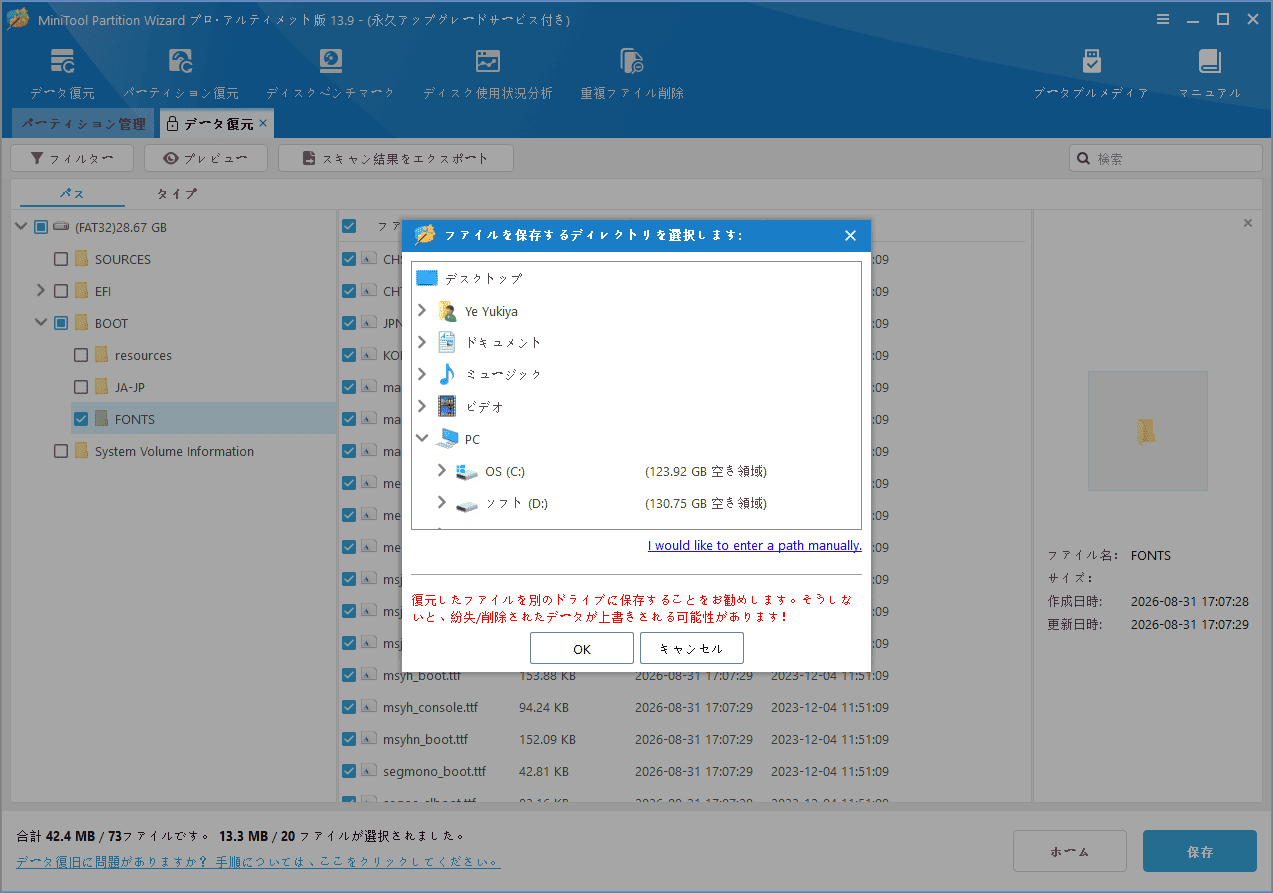Click the FONTS preview thumbnail

pos(1147,431)
